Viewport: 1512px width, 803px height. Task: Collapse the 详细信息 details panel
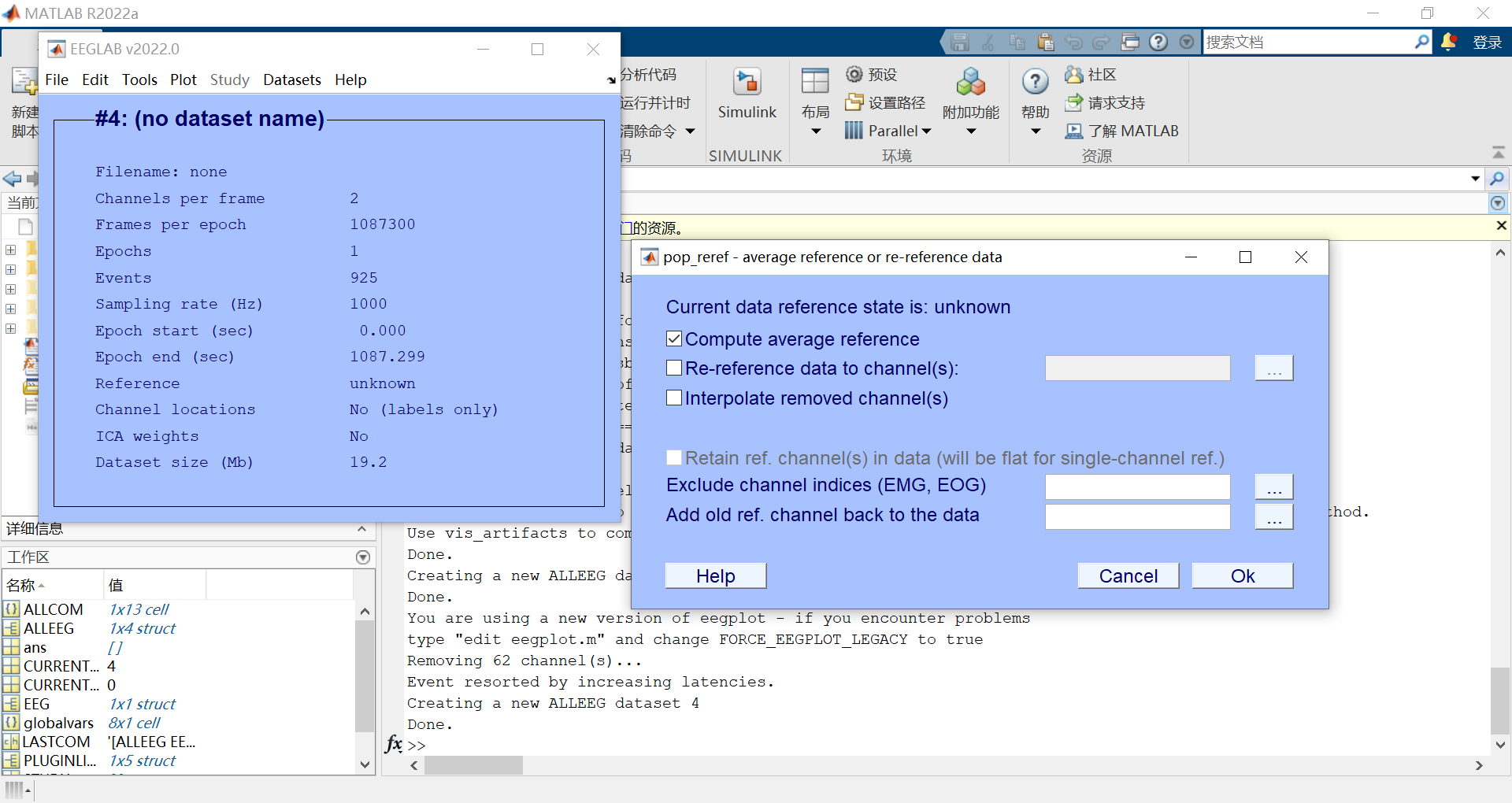pyautogui.click(x=361, y=529)
